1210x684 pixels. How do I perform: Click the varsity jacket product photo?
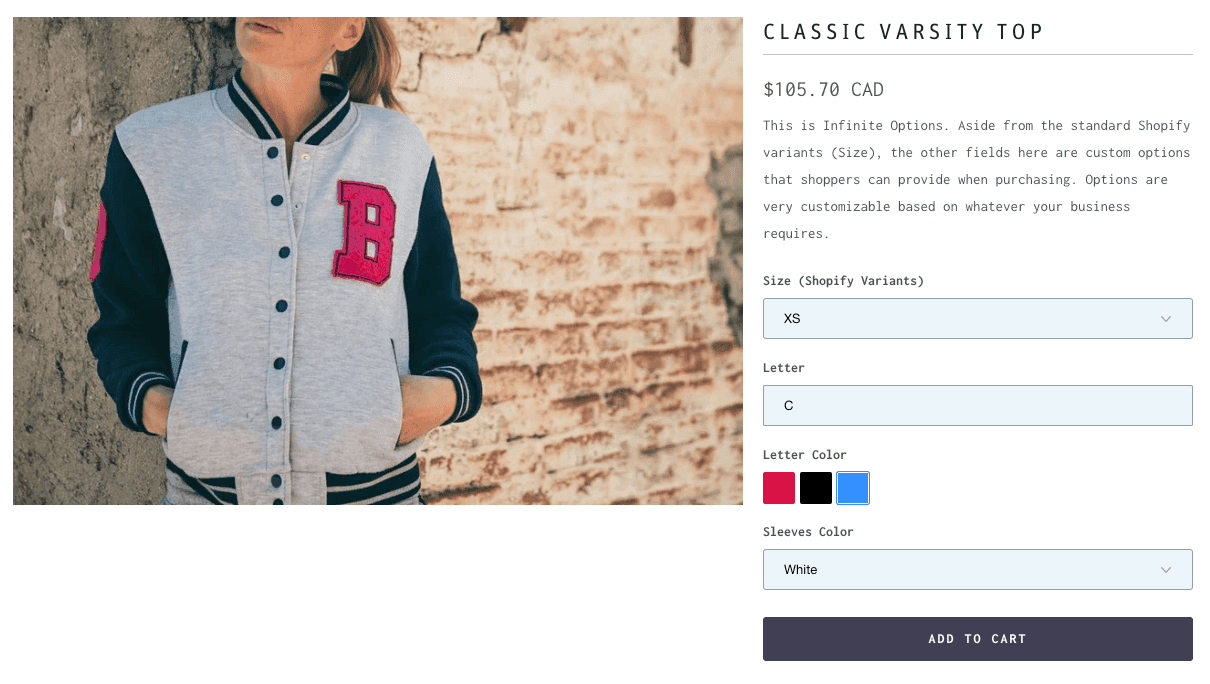click(377, 261)
